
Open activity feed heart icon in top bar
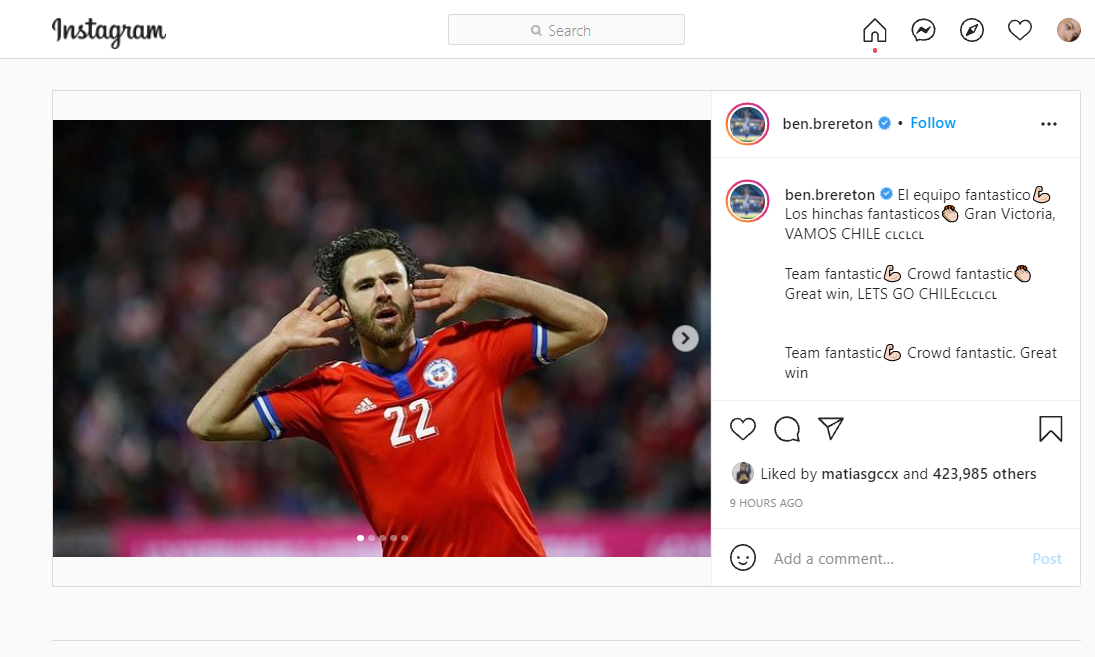pos(1019,31)
